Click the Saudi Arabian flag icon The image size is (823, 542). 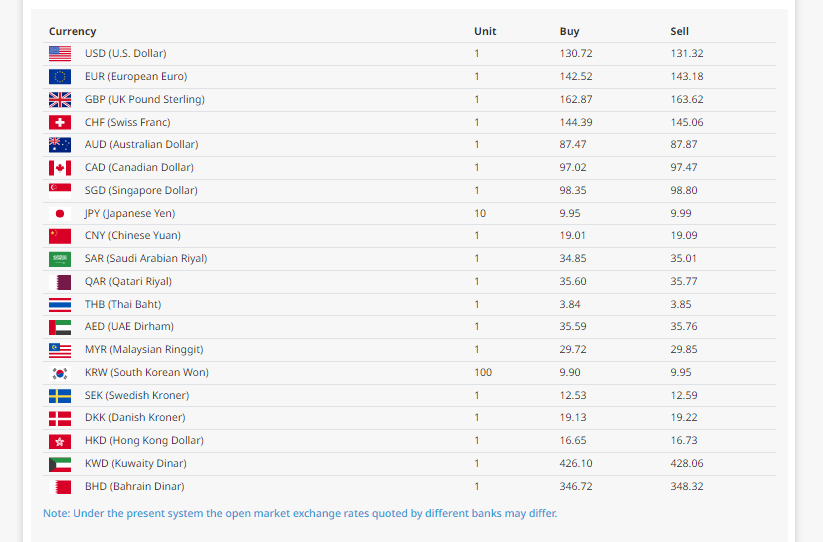(x=60, y=258)
